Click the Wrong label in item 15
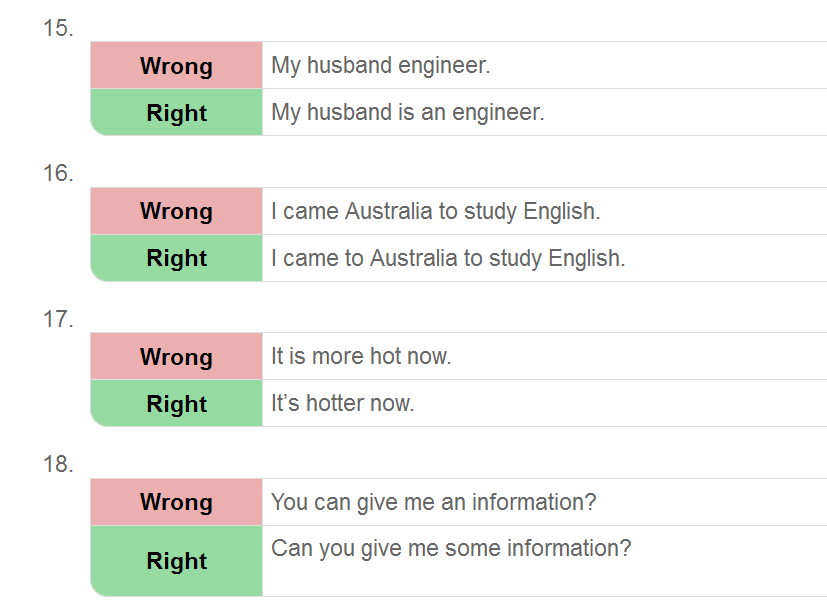This screenshot has height=613, width=827. (176, 66)
